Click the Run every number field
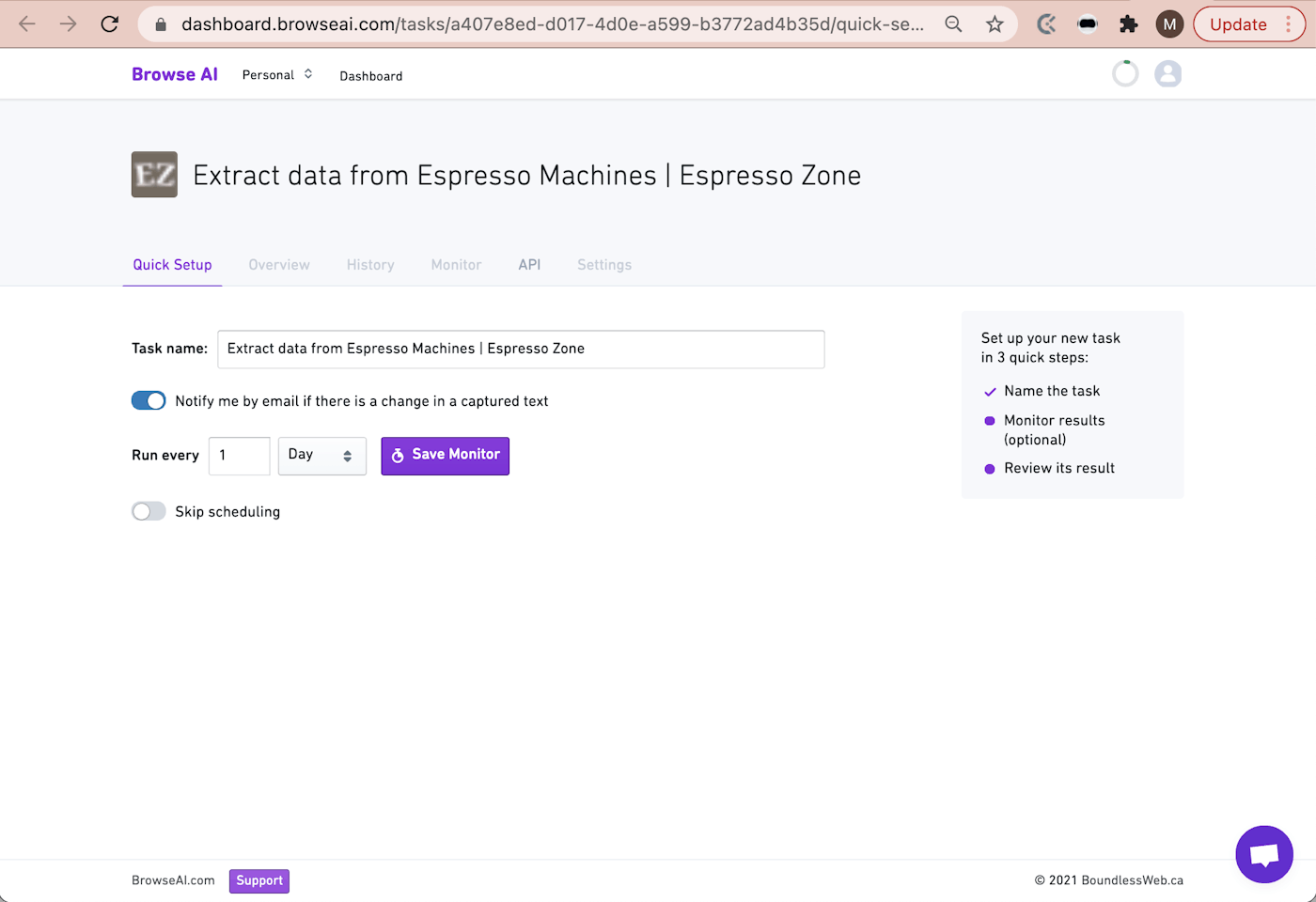 tap(240, 456)
